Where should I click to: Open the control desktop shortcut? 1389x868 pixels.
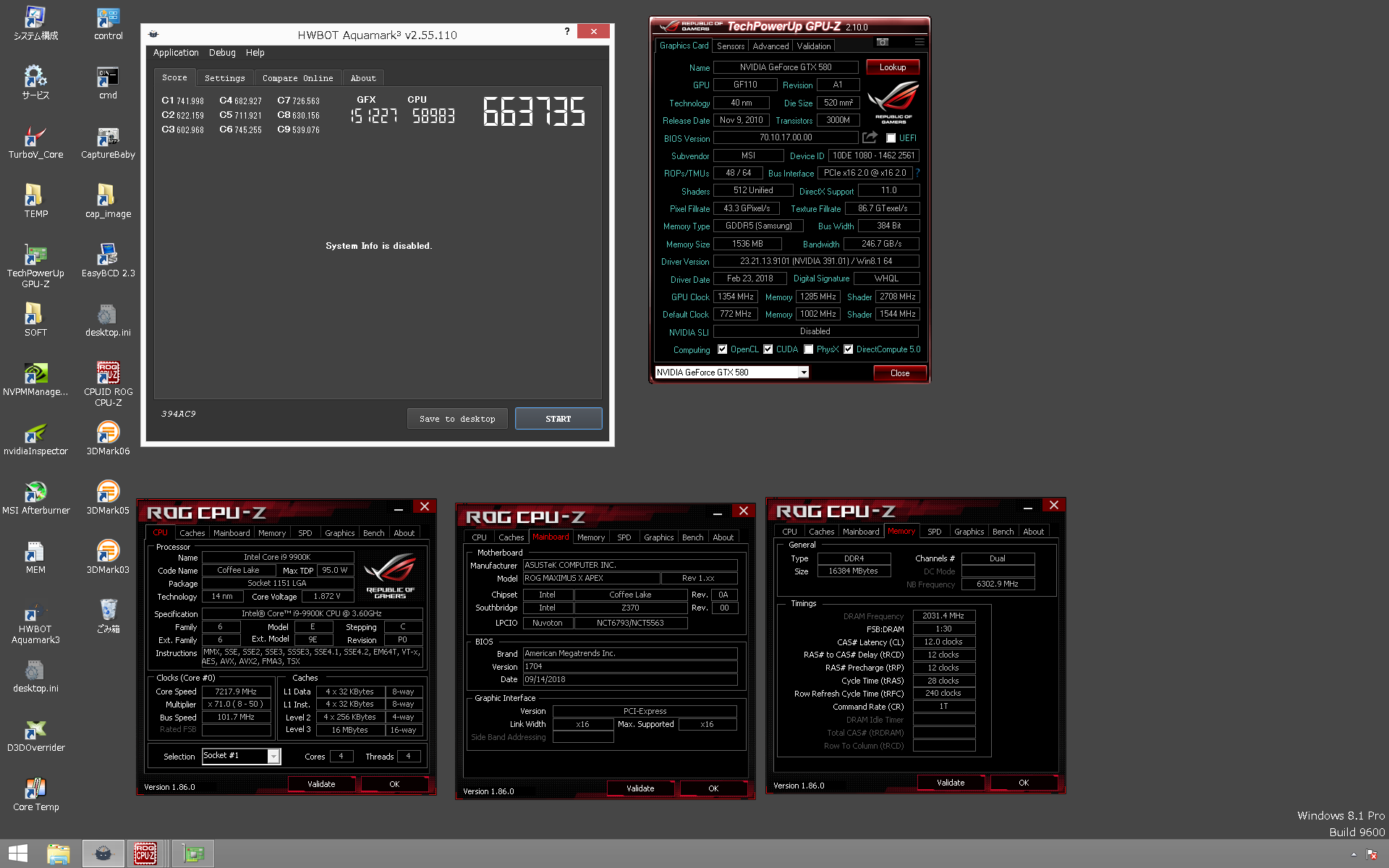click(x=108, y=24)
